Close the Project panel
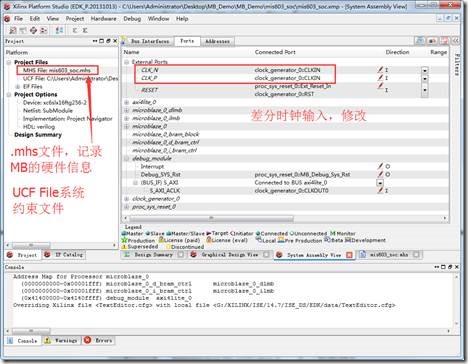Viewport: 468px width, 364px height. (x=115, y=41)
